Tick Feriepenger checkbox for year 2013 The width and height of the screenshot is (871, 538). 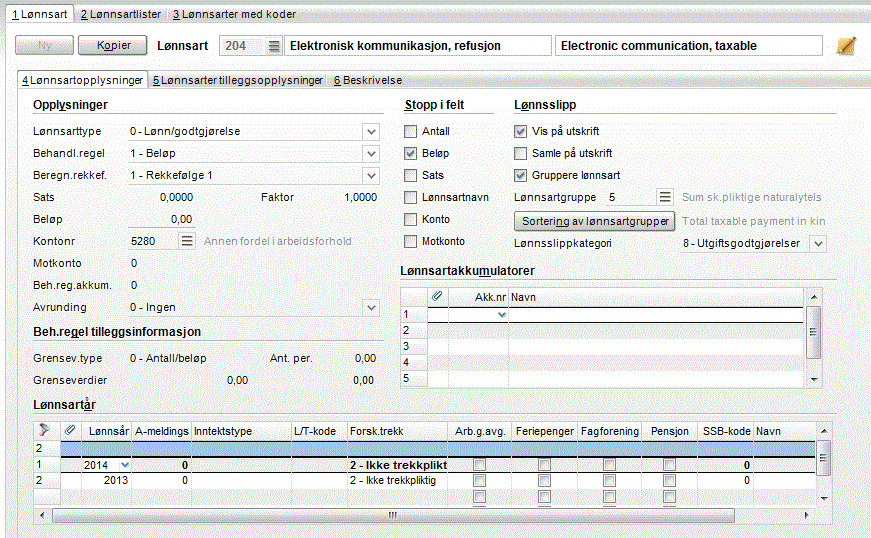(x=544, y=480)
